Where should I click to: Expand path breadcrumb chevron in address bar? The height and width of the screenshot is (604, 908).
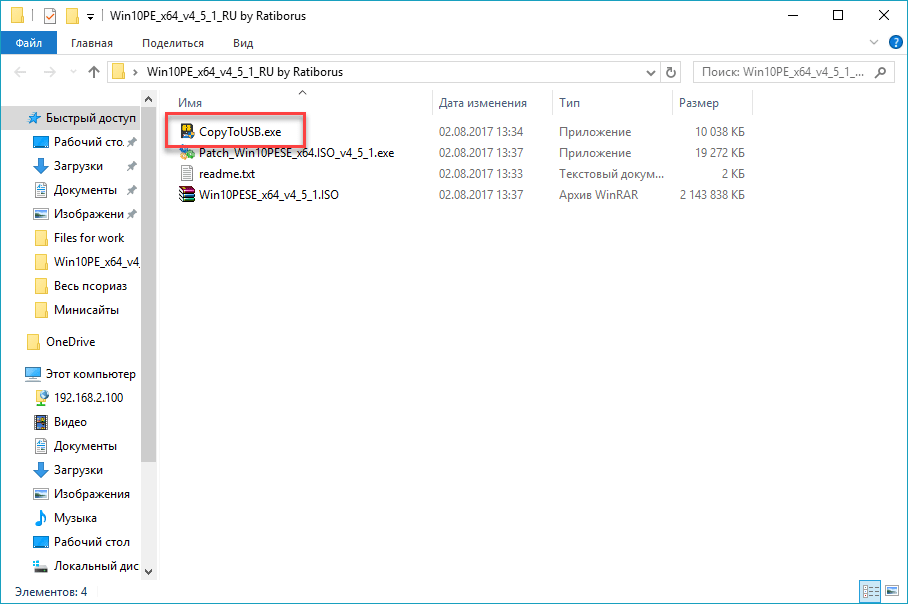[x=135, y=72]
